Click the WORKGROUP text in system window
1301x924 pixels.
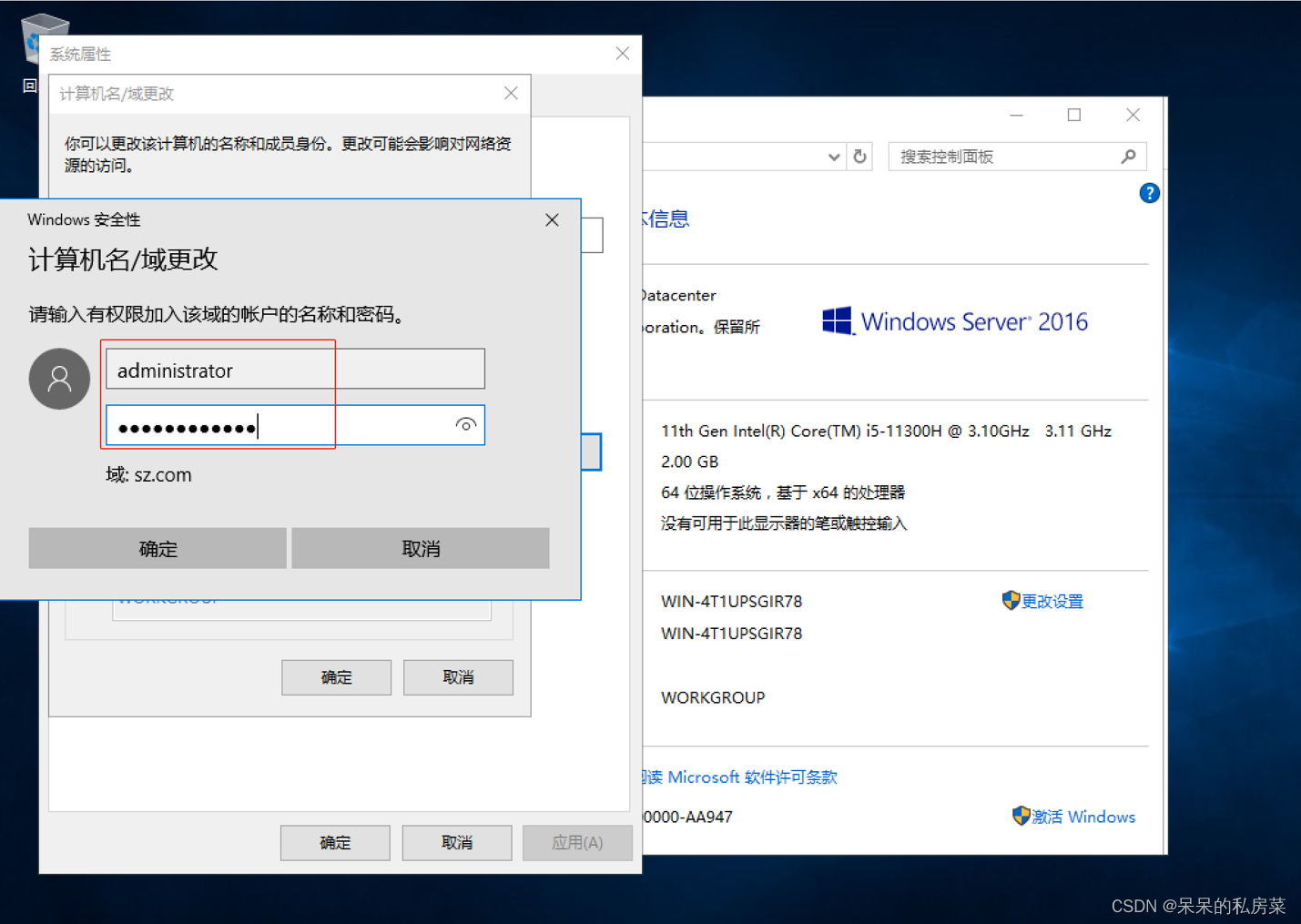[x=713, y=697]
